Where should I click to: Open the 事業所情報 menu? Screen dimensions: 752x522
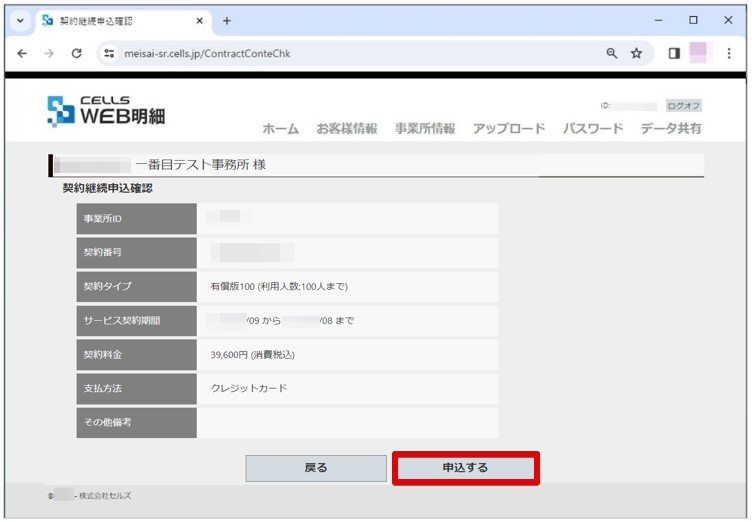pos(425,129)
